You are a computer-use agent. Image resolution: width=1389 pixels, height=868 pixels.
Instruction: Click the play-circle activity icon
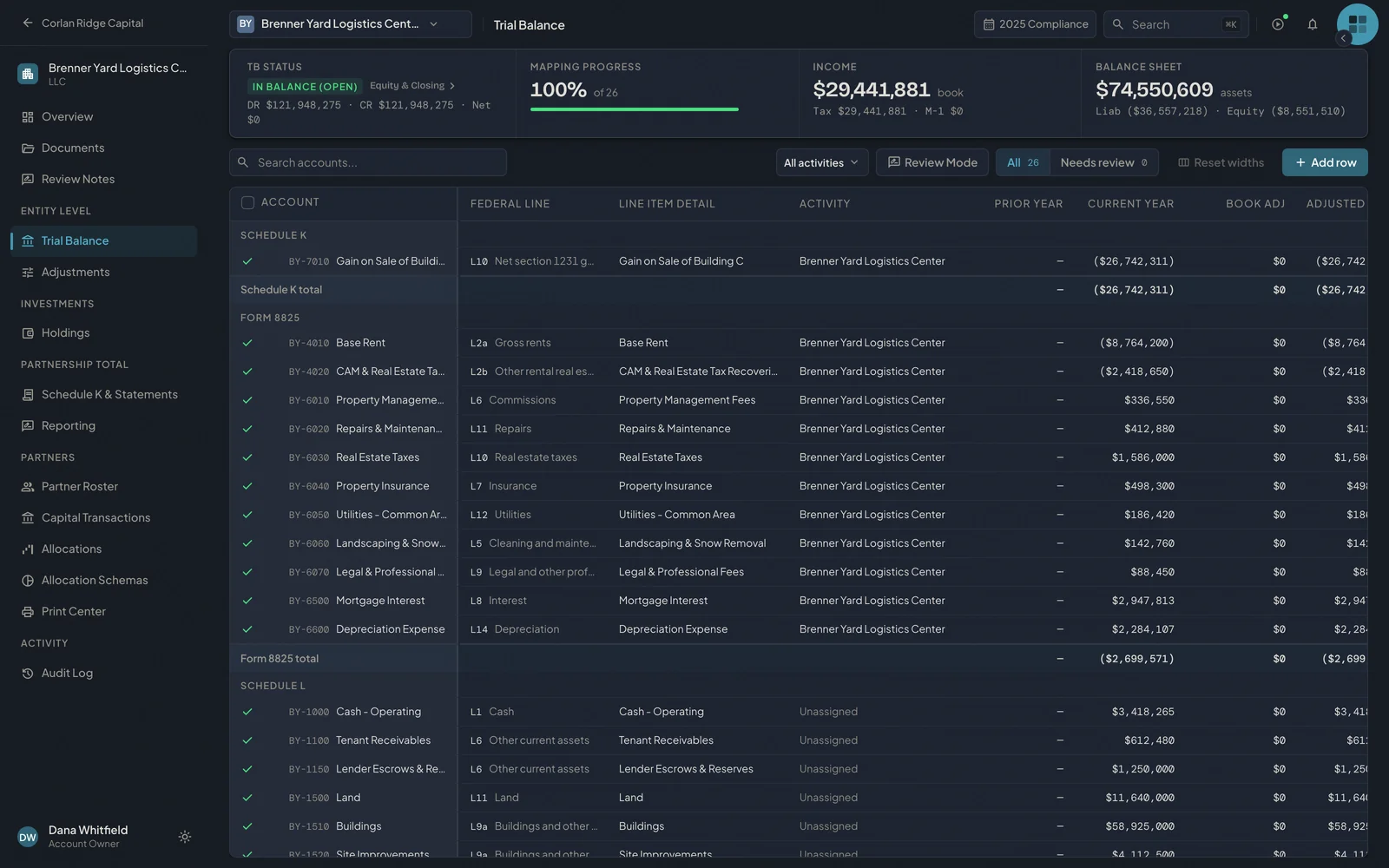[x=1278, y=24]
